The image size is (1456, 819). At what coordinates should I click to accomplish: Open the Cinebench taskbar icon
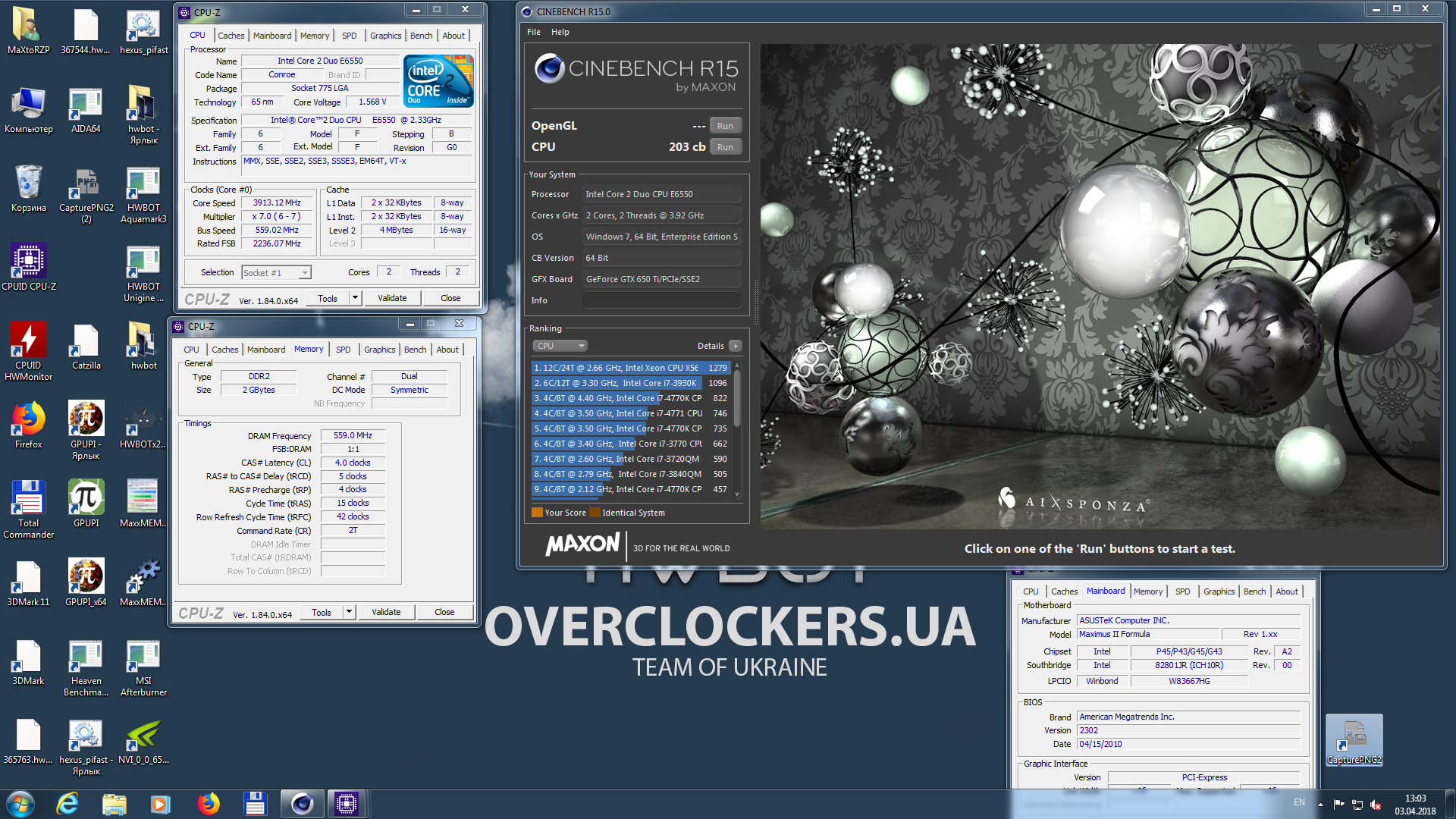(x=302, y=804)
